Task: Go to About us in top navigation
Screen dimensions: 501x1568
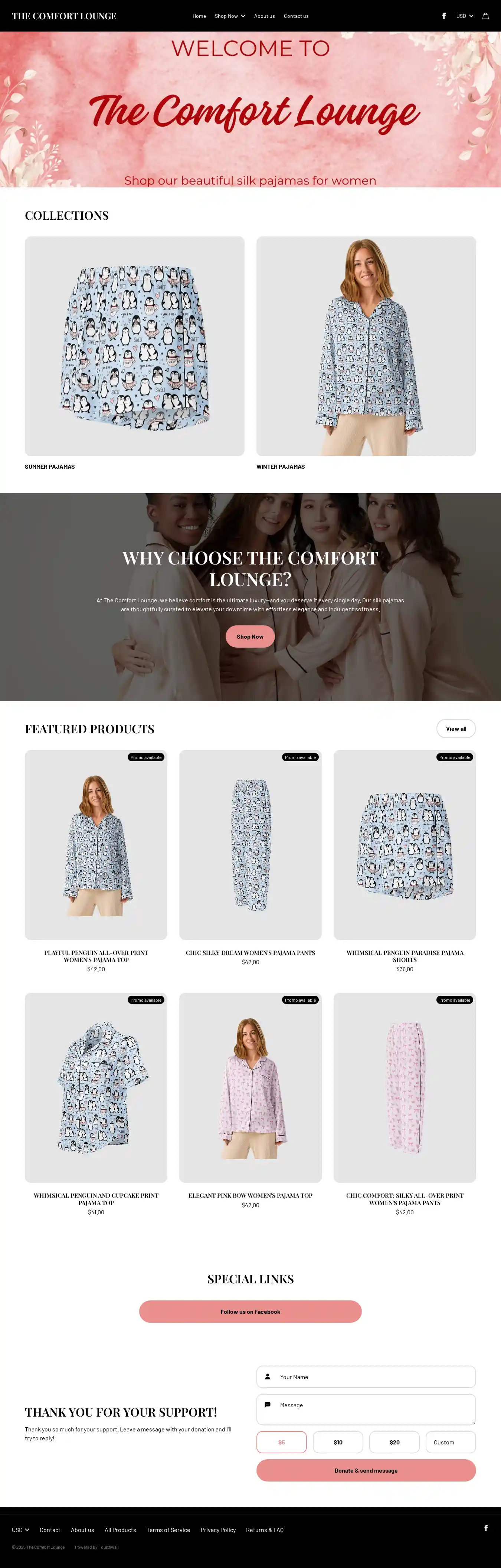Action: pyautogui.click(x=264, y=16)
